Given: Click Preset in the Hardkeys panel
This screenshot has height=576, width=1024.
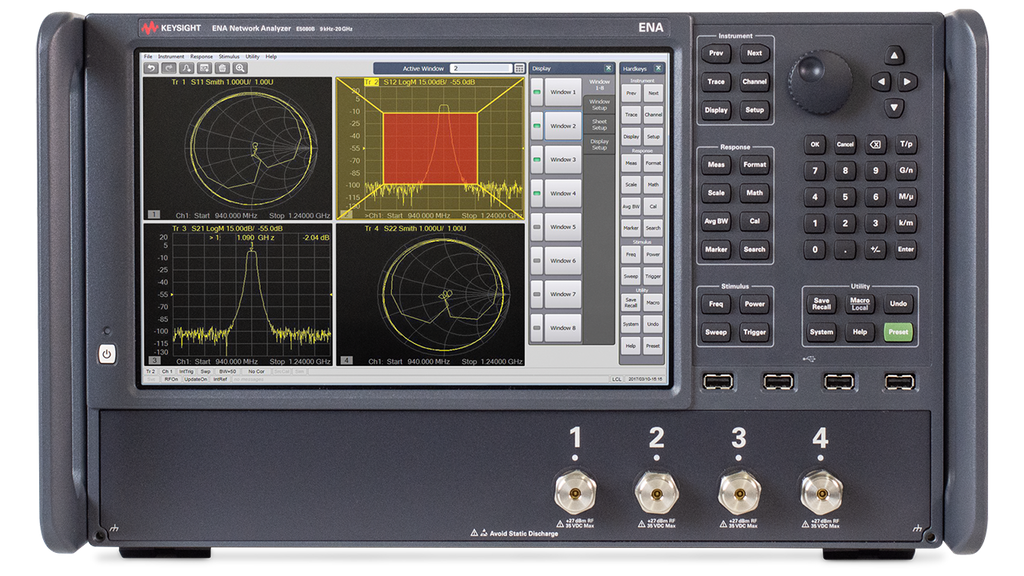Looking at the screenshot, I should pos(652,345).
